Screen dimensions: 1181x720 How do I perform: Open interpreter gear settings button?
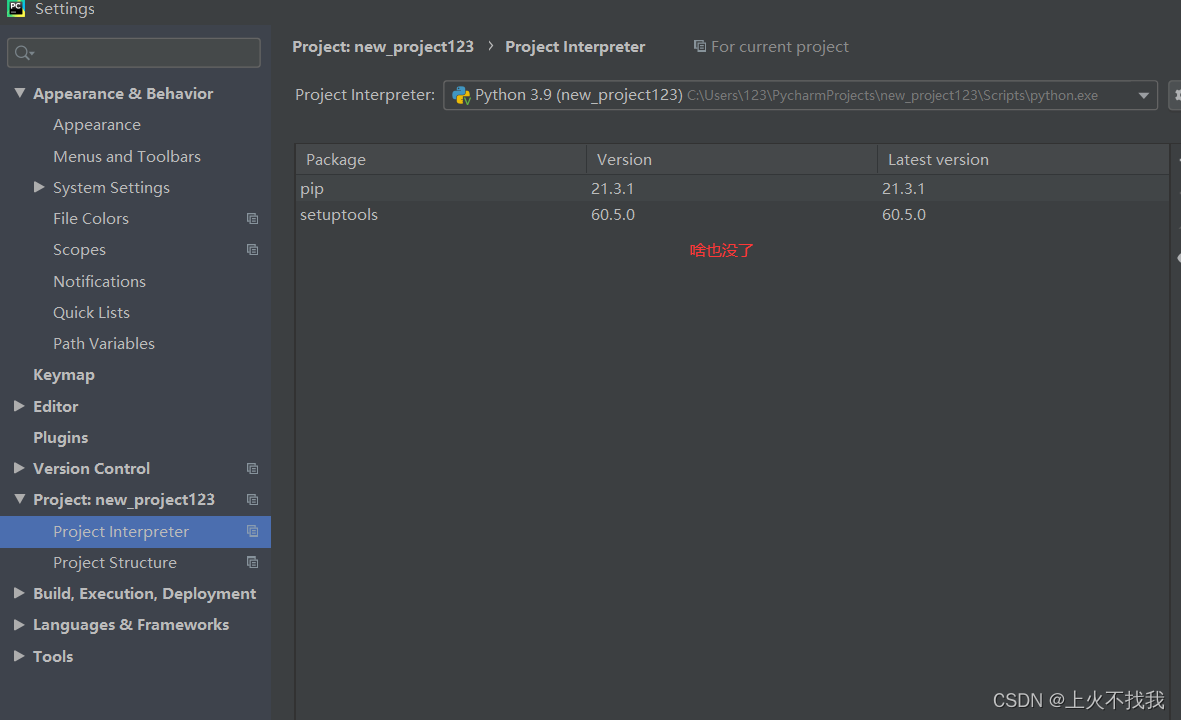tap(1175, 96)
